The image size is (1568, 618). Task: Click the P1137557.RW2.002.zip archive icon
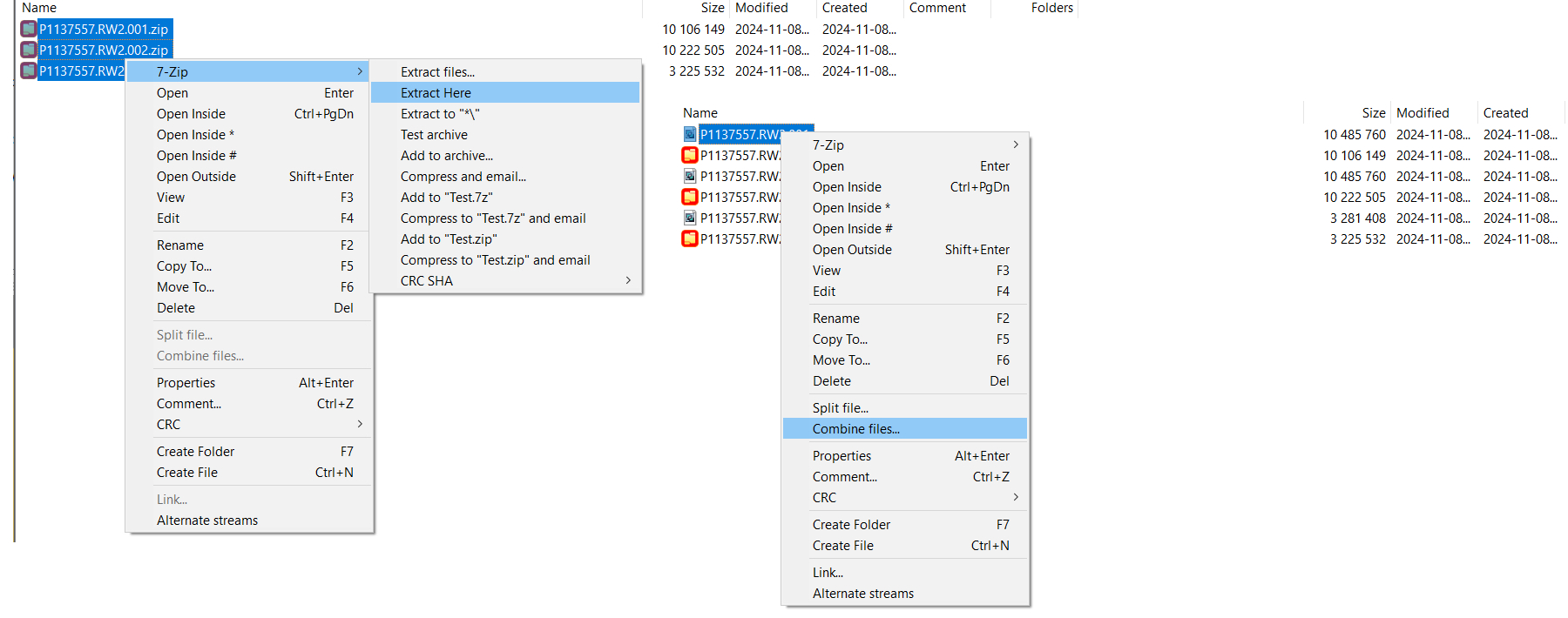point(29,50)
